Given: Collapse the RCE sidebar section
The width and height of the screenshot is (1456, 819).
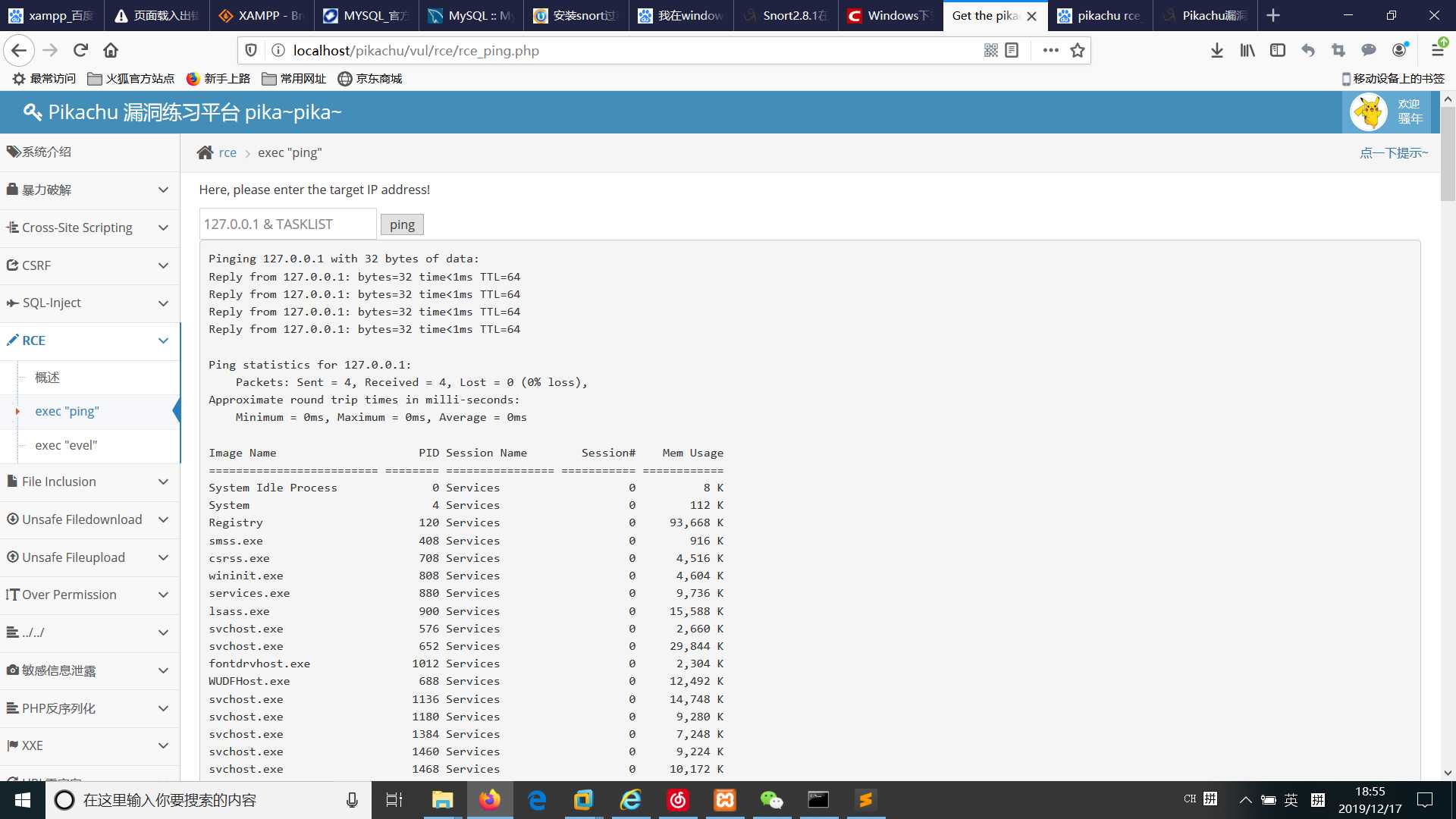Looking at the screenshot, I should pos(89,340).
